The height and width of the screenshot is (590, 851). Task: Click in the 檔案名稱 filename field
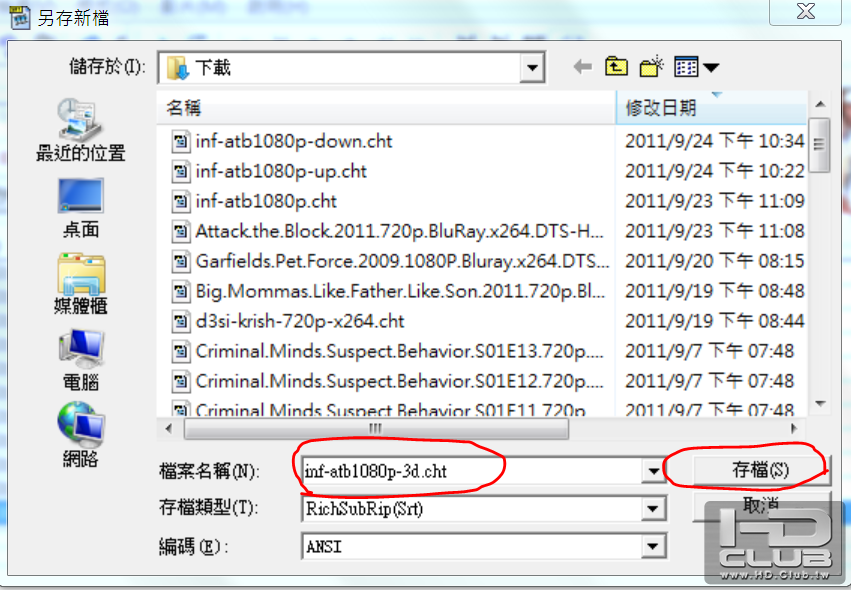pyautogui.click(x=471, y=471)
